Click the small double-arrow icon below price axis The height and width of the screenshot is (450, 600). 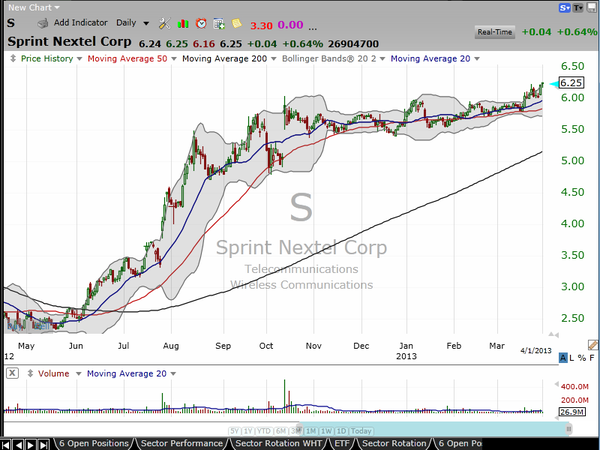point(553,335)
